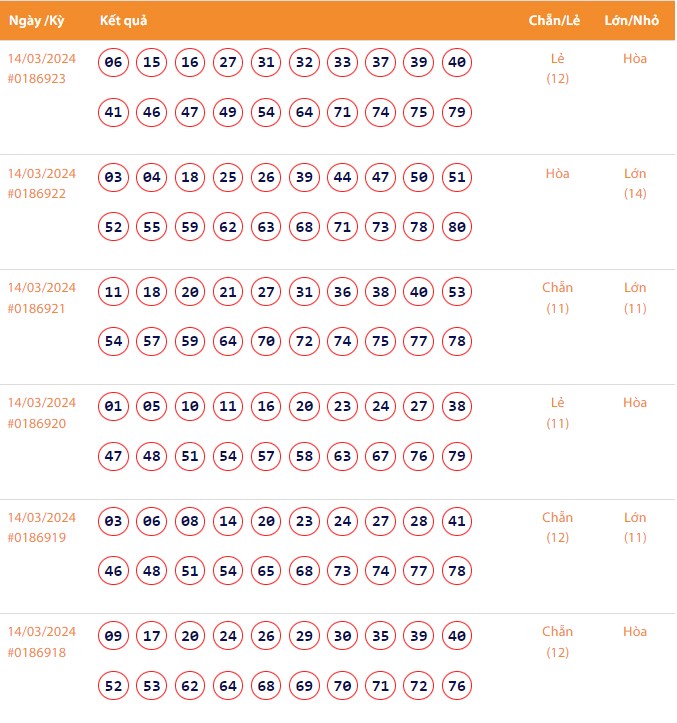Open draw #0186918 link
This screenshot has height=723, width=677.
(x=36, y=652)
